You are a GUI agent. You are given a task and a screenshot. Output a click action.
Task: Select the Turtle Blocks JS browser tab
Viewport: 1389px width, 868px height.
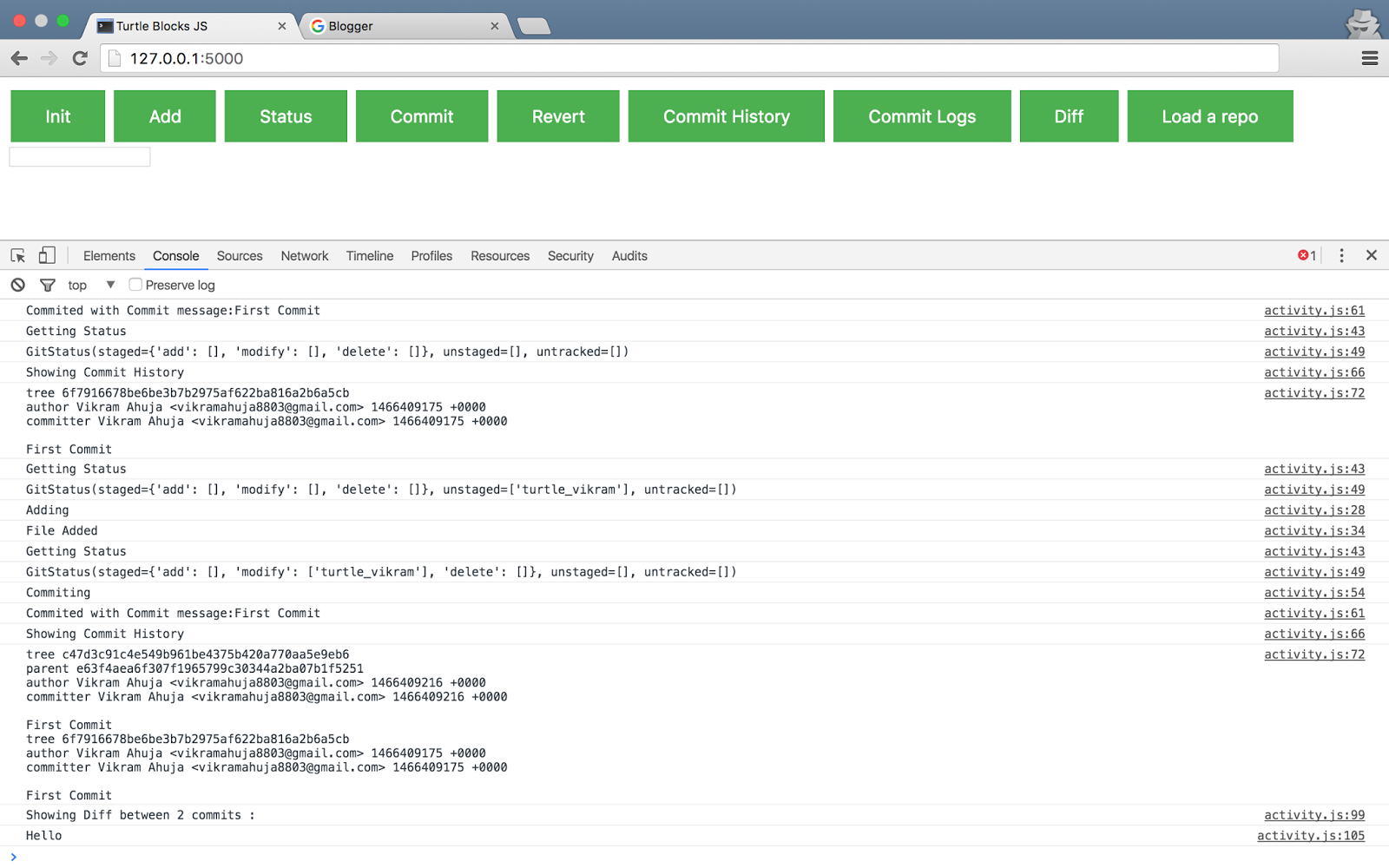(x=191, y=26)
